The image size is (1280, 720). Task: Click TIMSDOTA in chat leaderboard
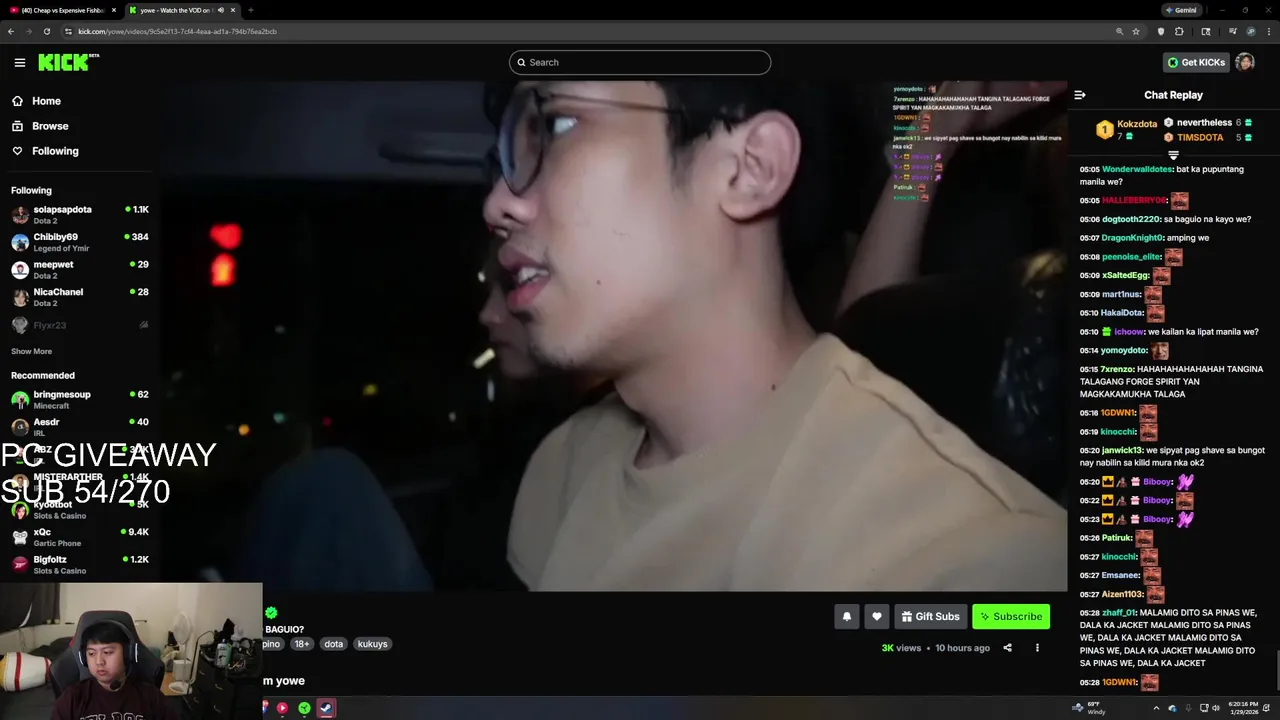pyautogui.click(x=1200, y=138)
